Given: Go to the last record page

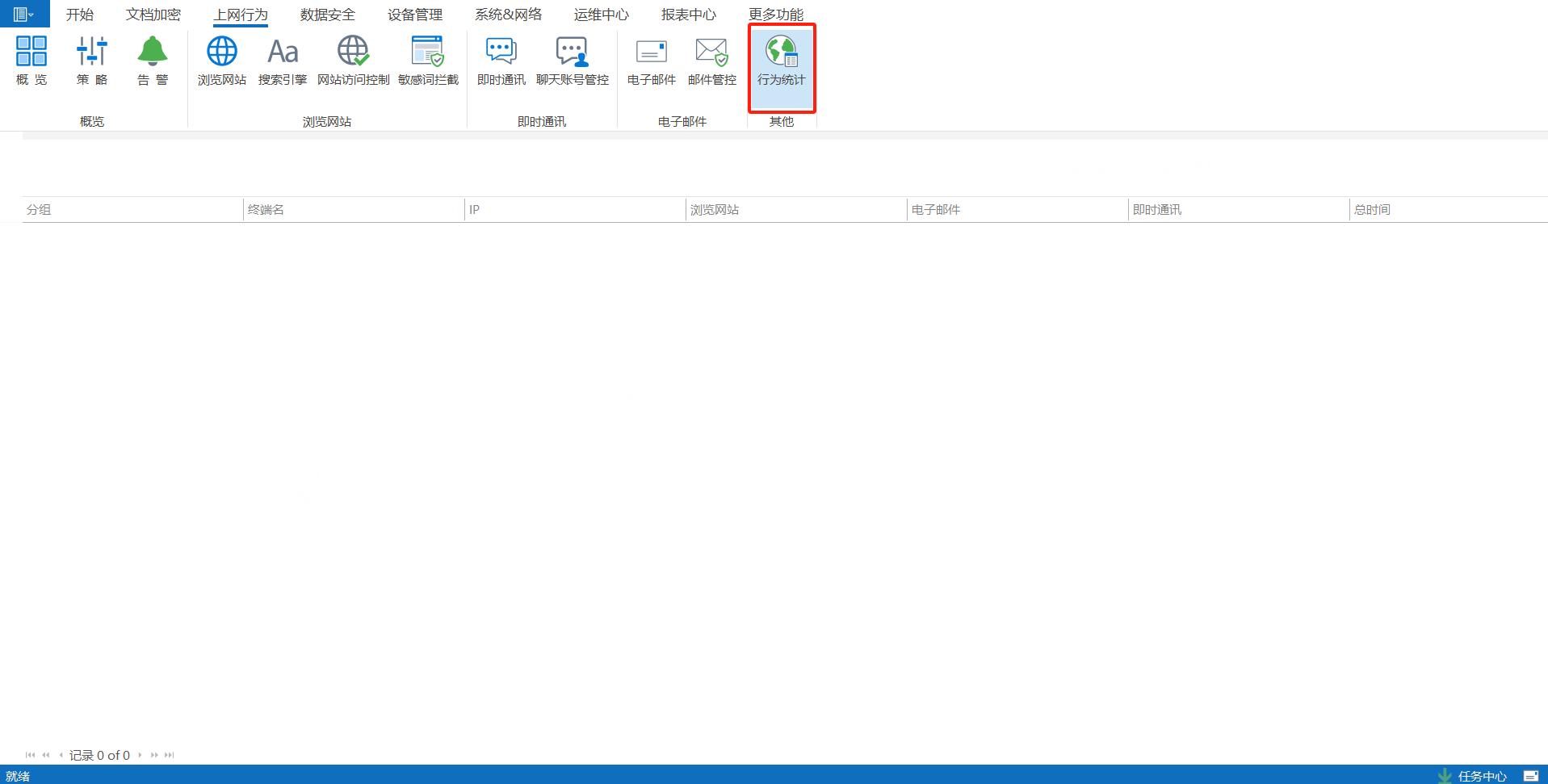Looking at the screenshot, I should [x=170, y=755].
